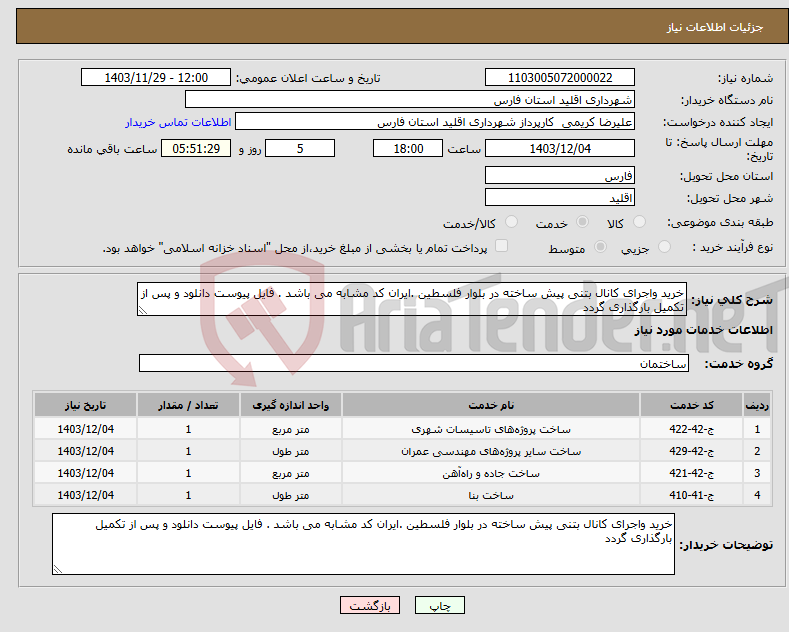Click the شماره نیاز number field
The width and height of the screenshot is (789, 632).
coord(559,78)
